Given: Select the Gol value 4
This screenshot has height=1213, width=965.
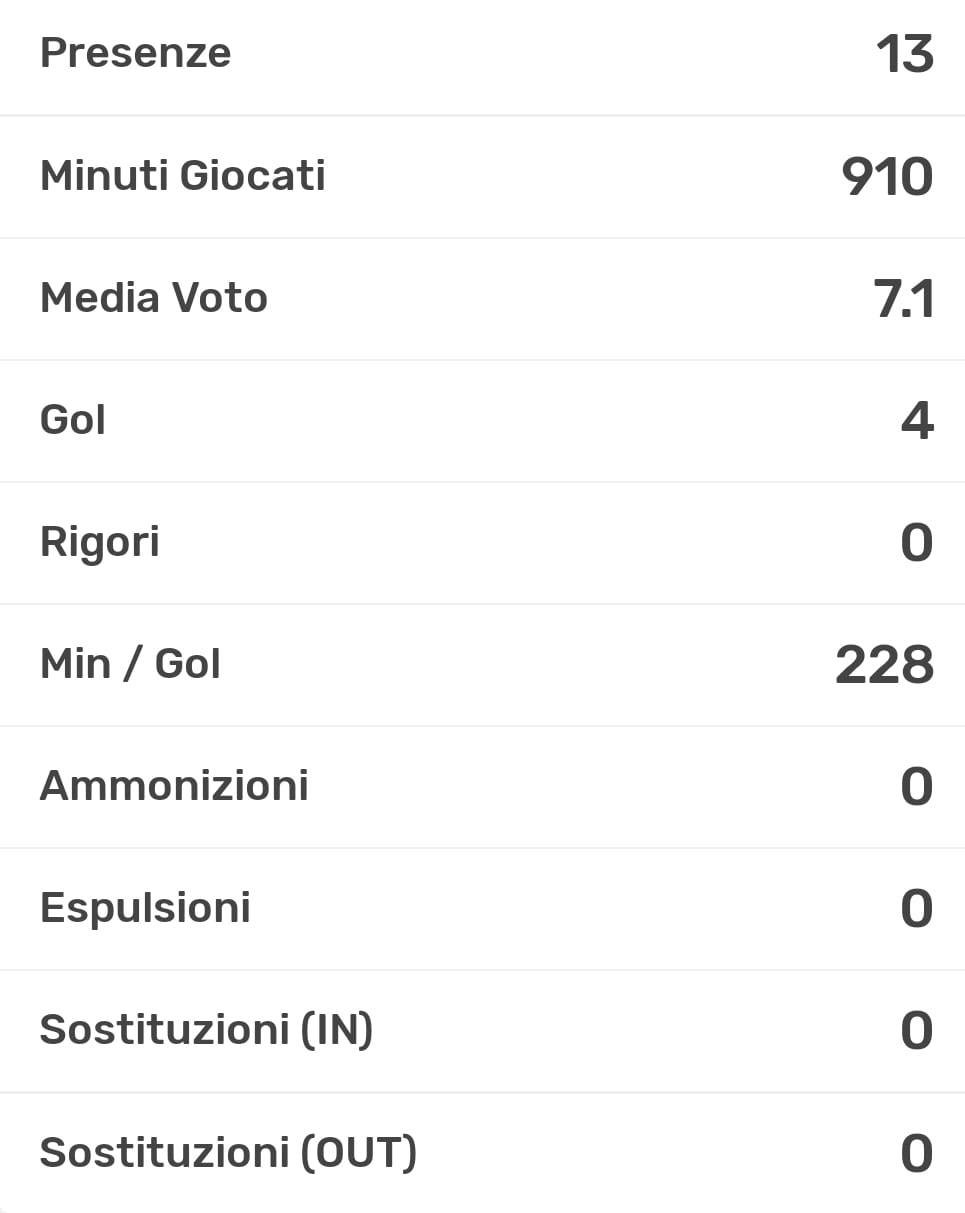Looking at the screenshot, I should tap(917, 421).
